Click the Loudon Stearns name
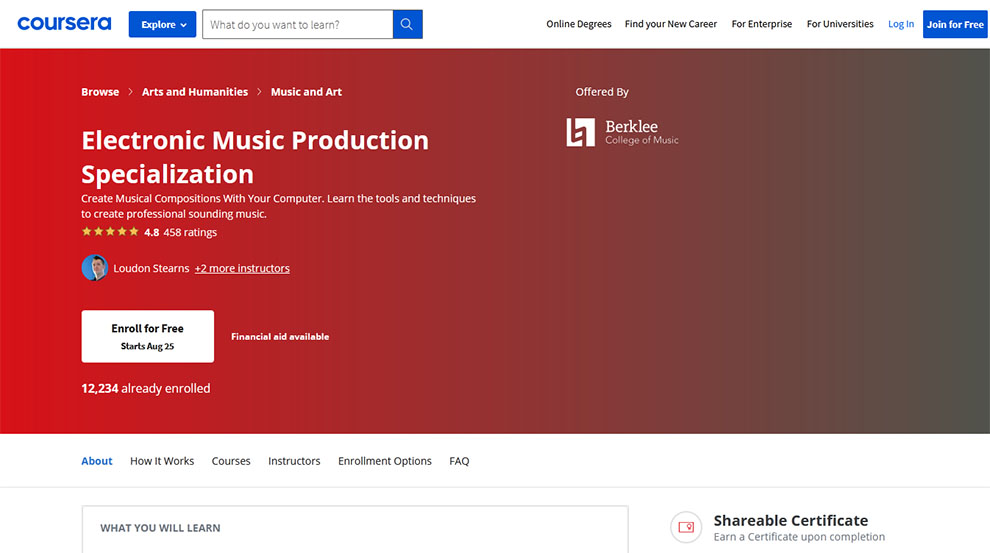Viewport: 990px width, 553px height. [x=151, y=268]
